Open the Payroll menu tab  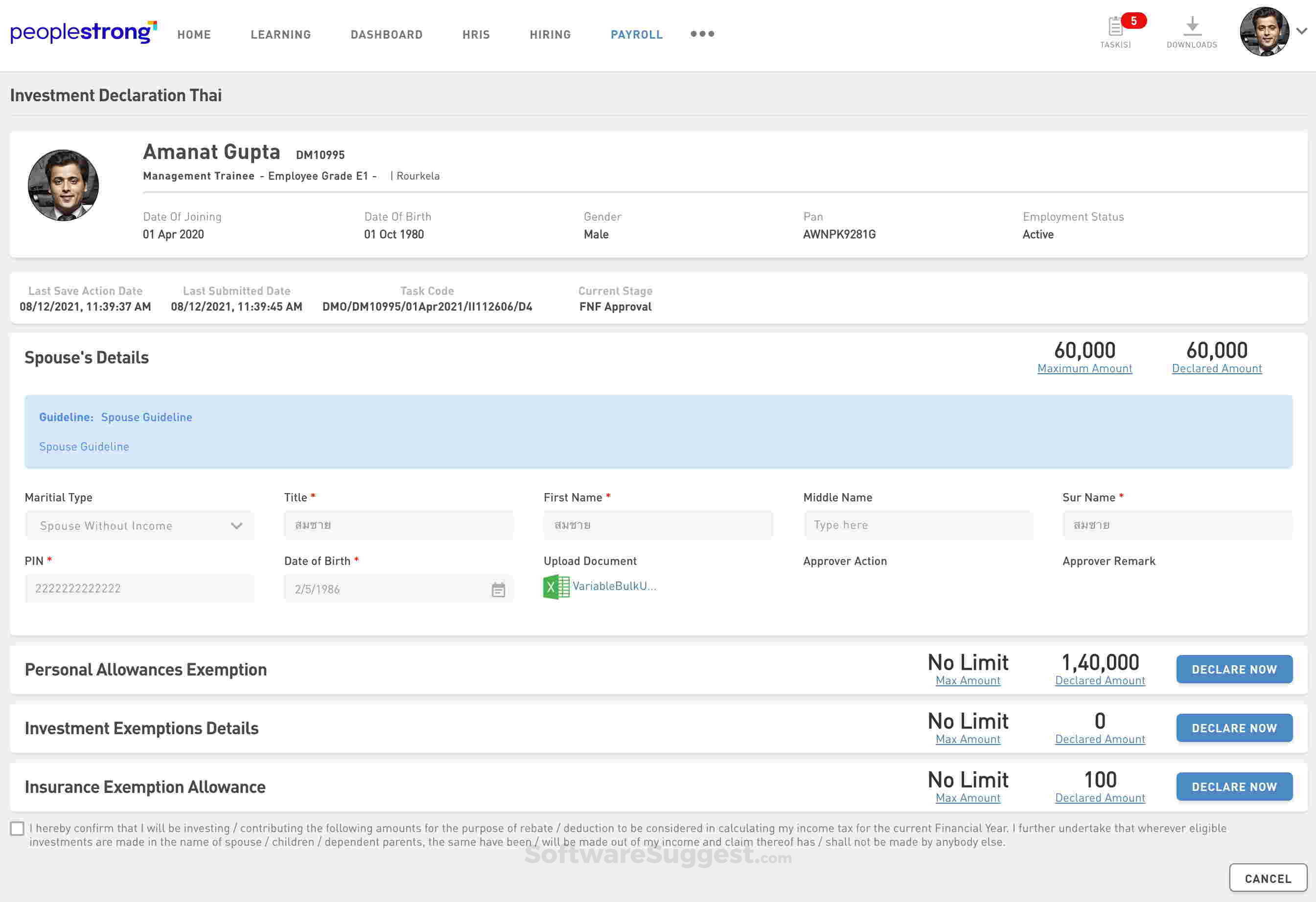pos(637,35)
